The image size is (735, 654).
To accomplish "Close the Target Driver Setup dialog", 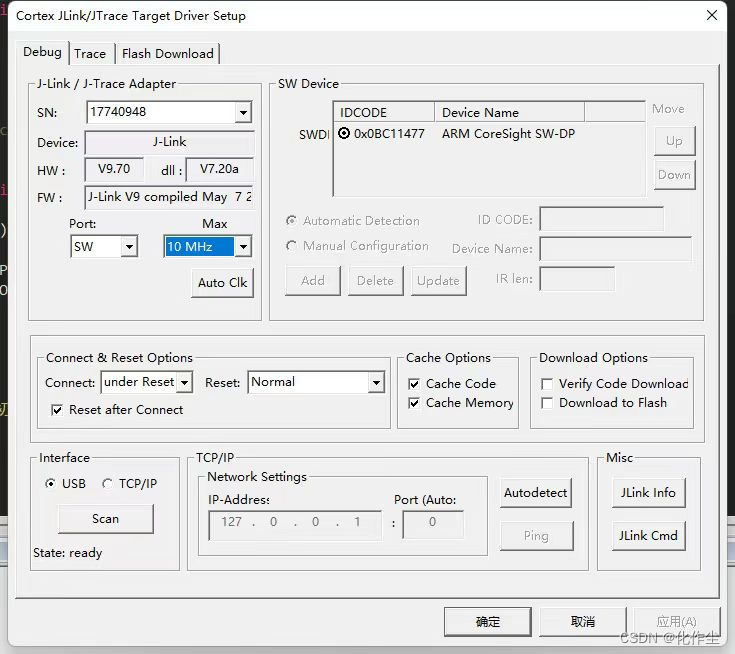I will (712, 15).
